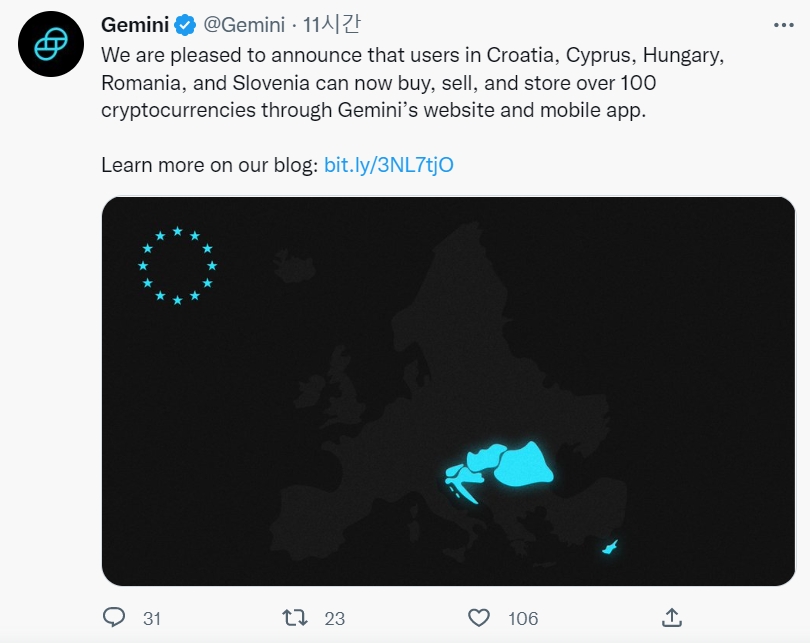The height and width of the screenshot is (643, 810).
Task: Click the 'Learn more on our blog' text
Action: pos(210,165)
